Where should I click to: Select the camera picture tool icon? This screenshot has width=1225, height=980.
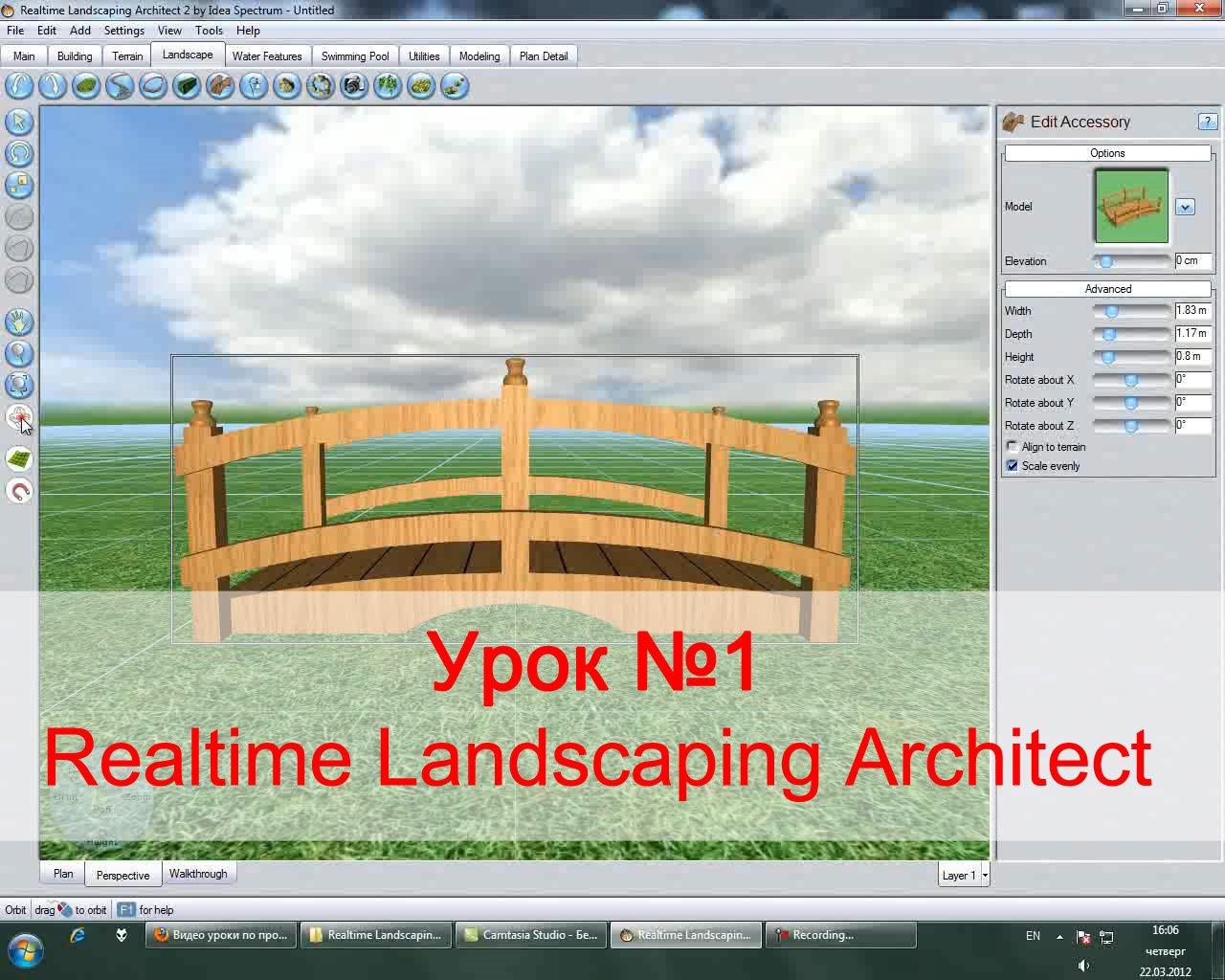pos(354,86)
